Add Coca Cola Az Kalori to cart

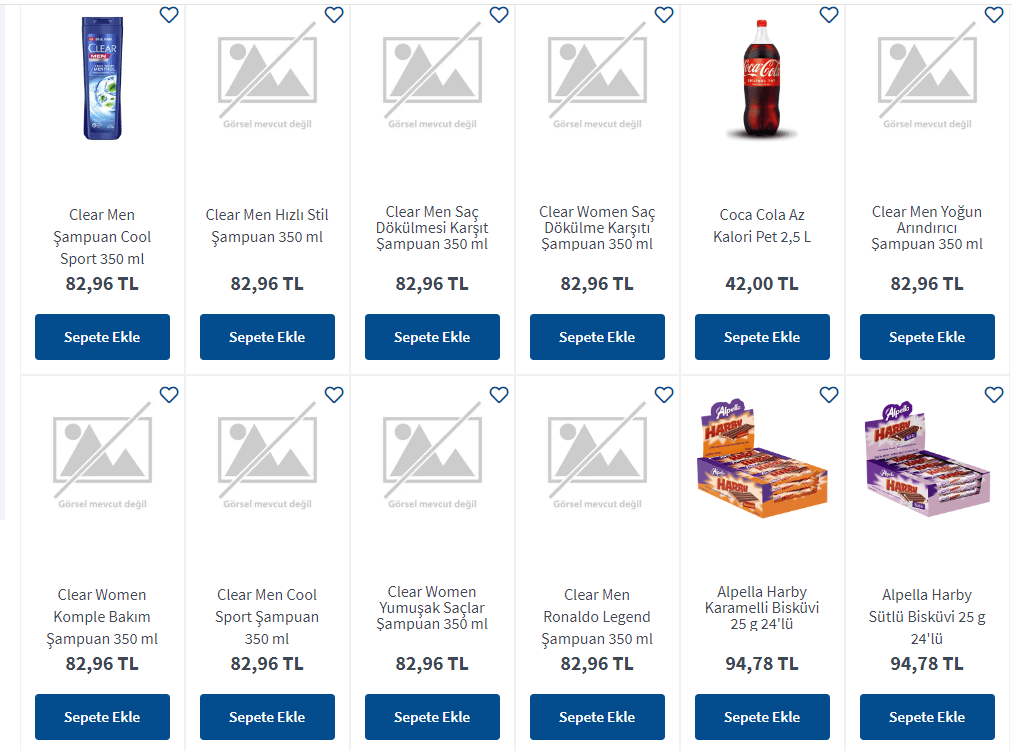762,337
